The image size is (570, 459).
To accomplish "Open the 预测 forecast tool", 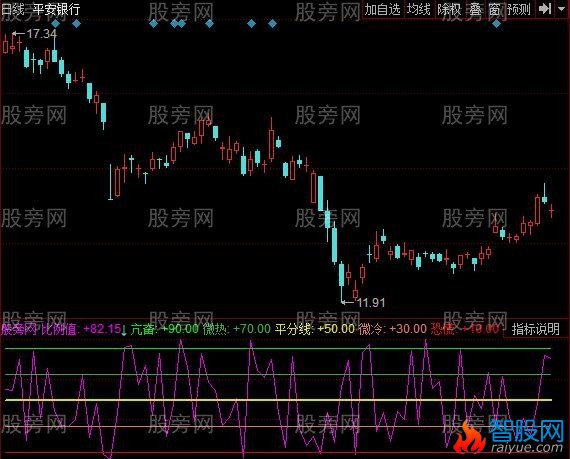I will point(519,9).
